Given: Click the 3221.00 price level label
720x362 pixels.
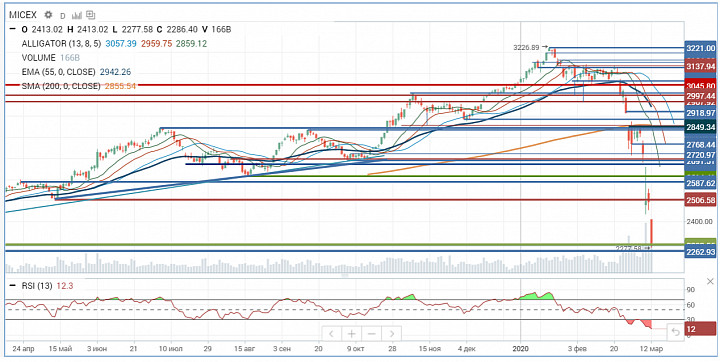Looking at the screenshot, I should [700, 48].
